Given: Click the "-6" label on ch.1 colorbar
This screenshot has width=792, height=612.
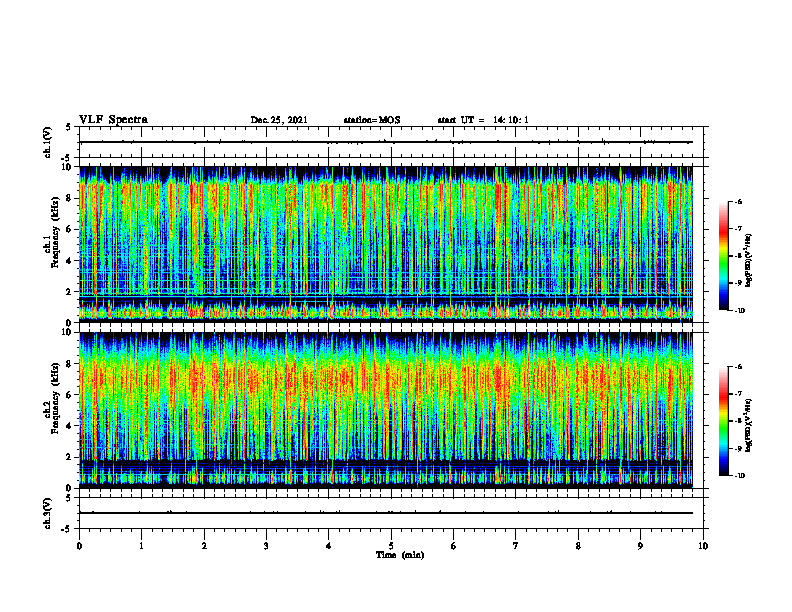Looking at the screenshot, I should click(x=739, y=201).
